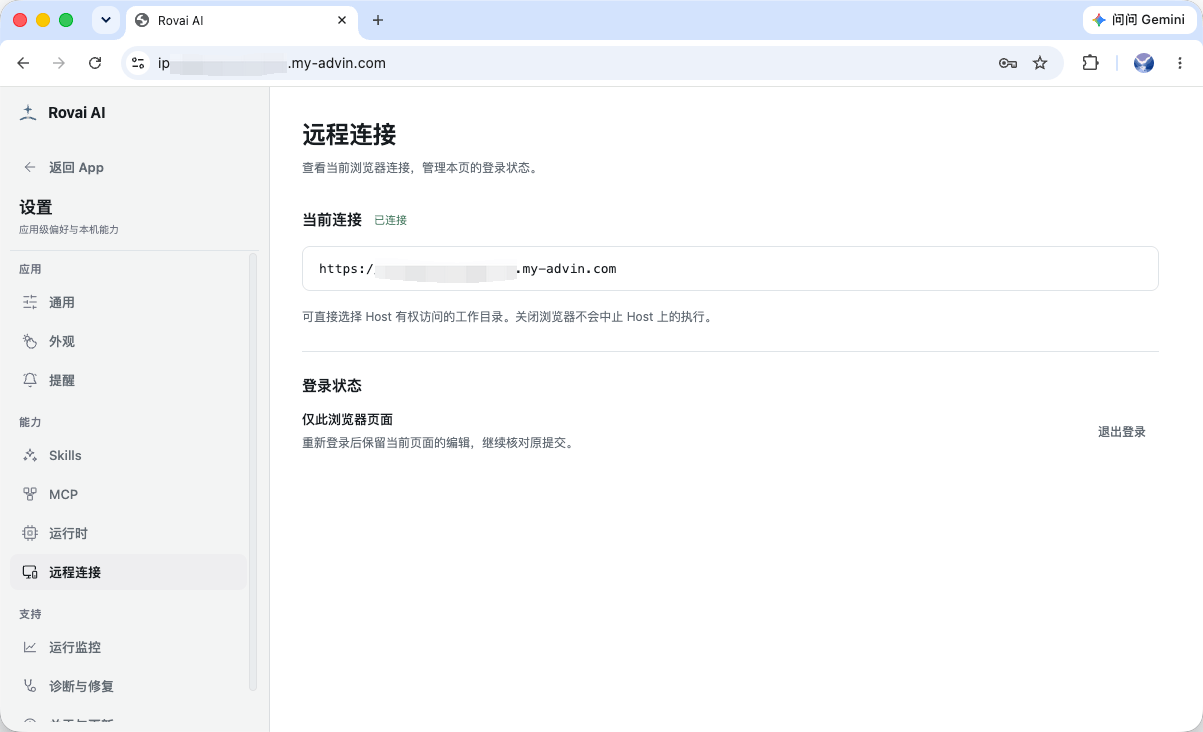The height and width of the screenshot is (732, 1203).
Task: Click the 诊断与修复 stethoscope icon
Action: pos(30,686)
